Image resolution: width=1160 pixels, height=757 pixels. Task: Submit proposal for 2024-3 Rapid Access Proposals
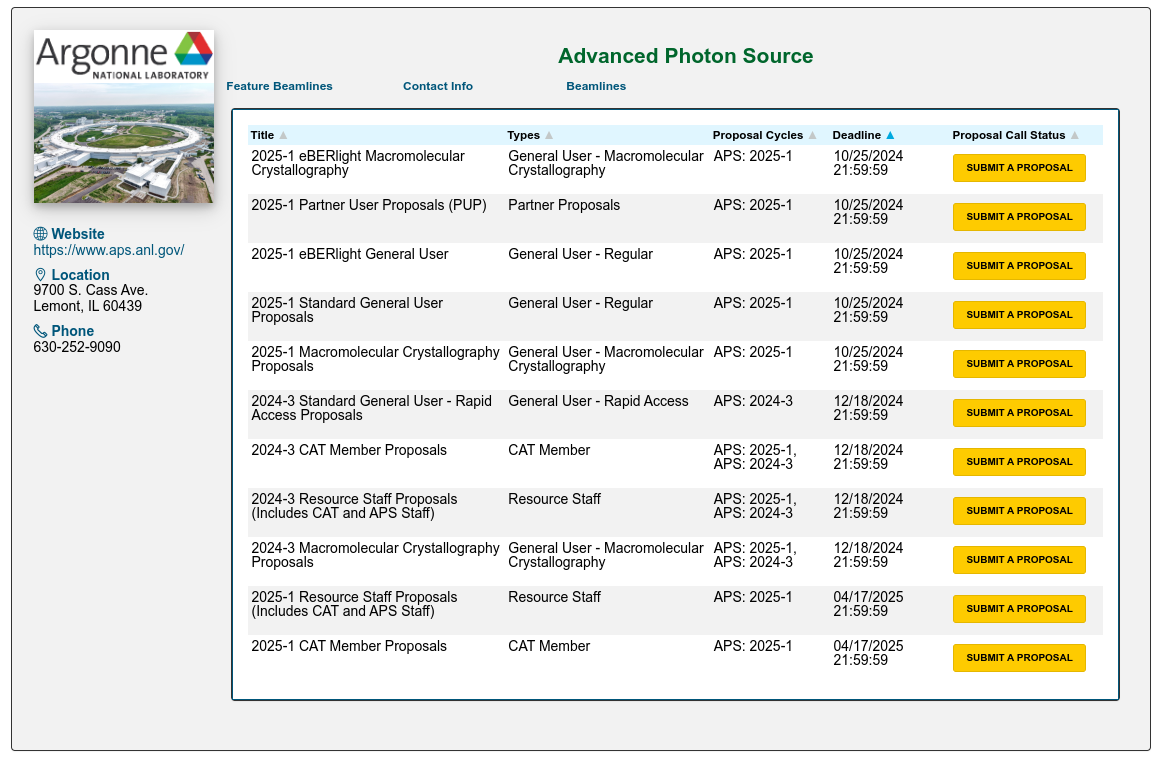pos(1019,413)
